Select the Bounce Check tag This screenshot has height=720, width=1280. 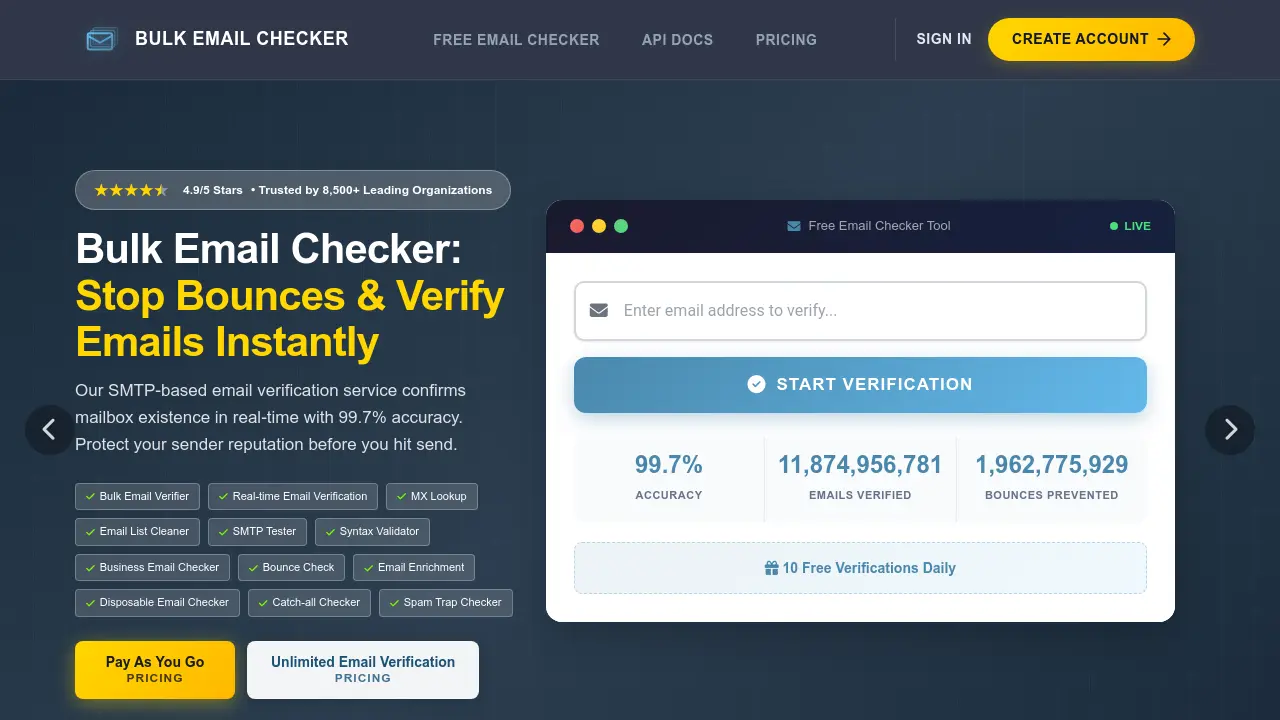(x=292, y=568)
